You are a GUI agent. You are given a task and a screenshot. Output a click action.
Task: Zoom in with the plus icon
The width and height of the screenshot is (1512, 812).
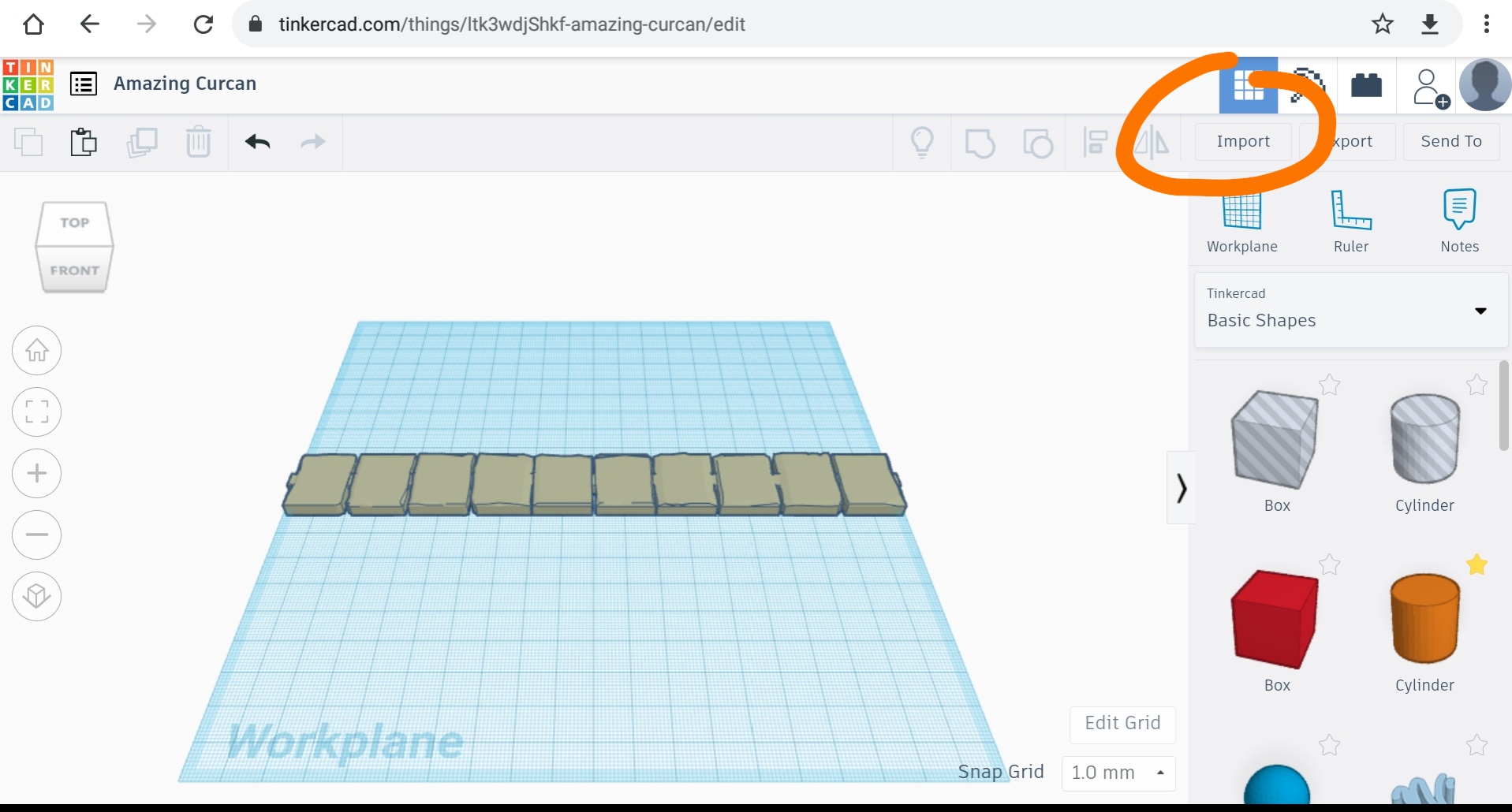[37, 473]
